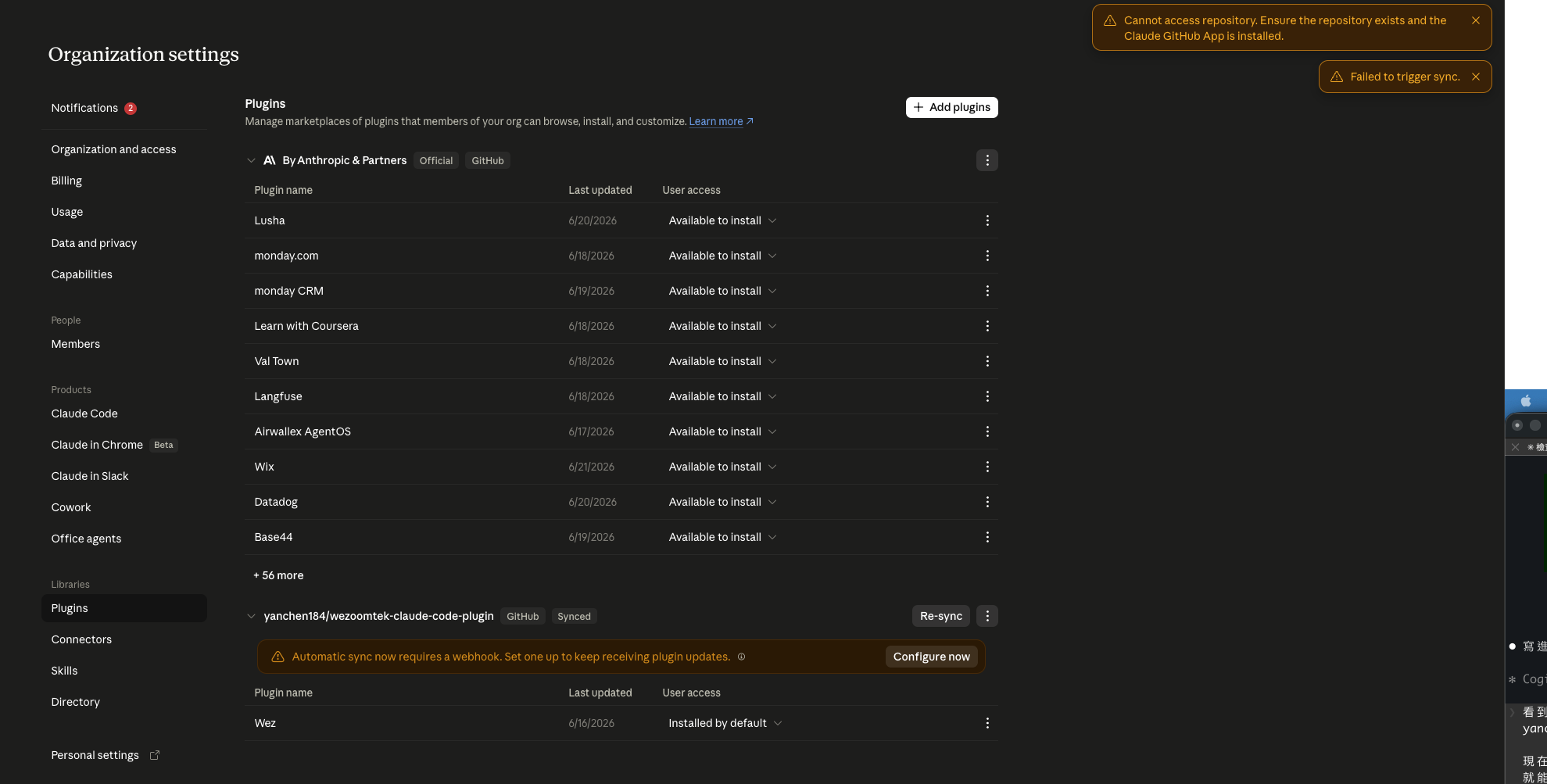Collapse the By Anthropic & Partners section

click(x=251, y=160)
